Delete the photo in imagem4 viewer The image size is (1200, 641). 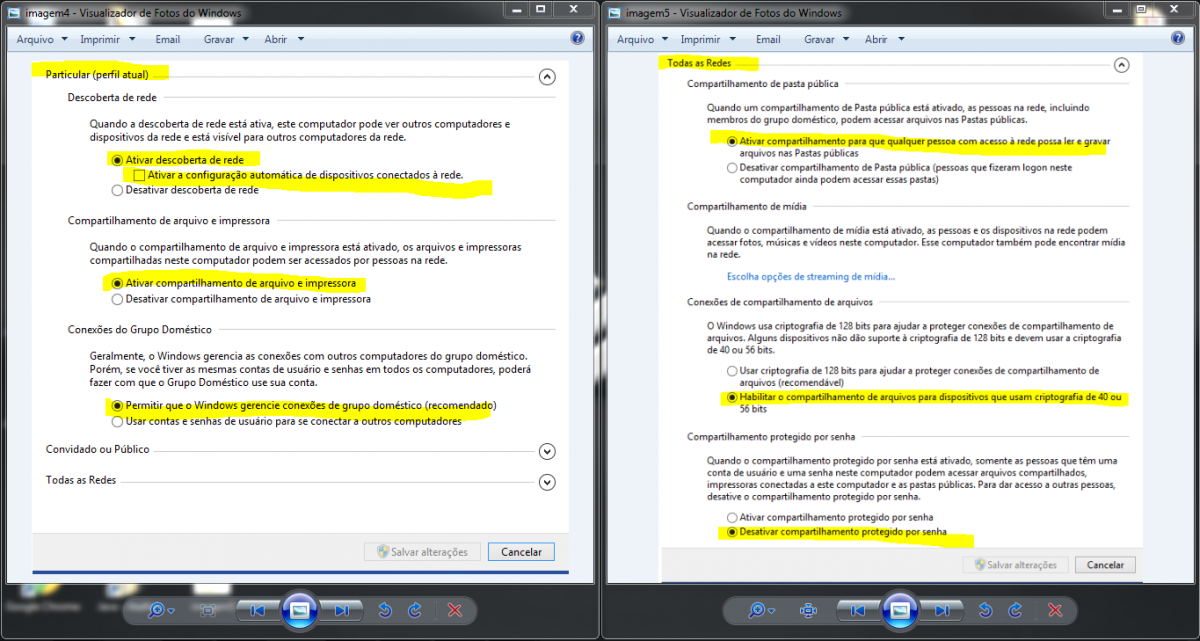tap(454, 610)
